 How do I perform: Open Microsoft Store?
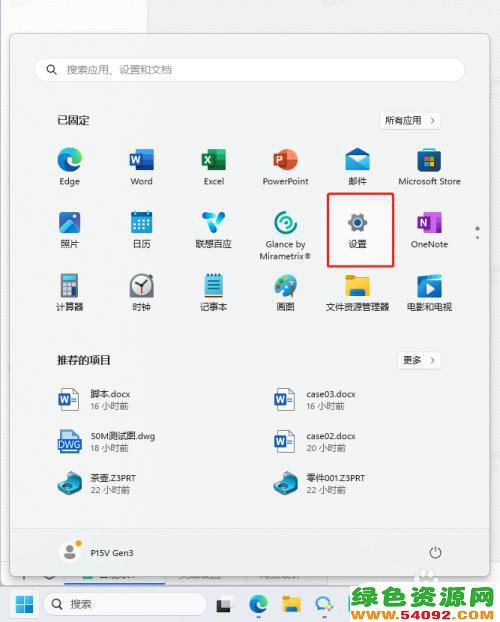click(429, 167)
